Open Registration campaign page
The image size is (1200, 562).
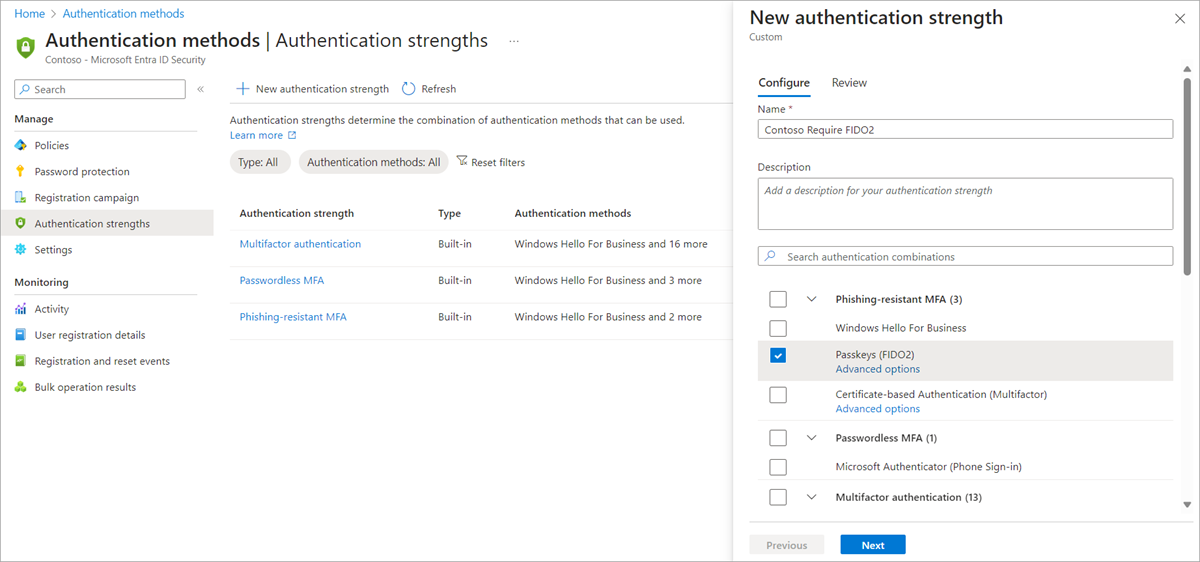pos(87,198)
